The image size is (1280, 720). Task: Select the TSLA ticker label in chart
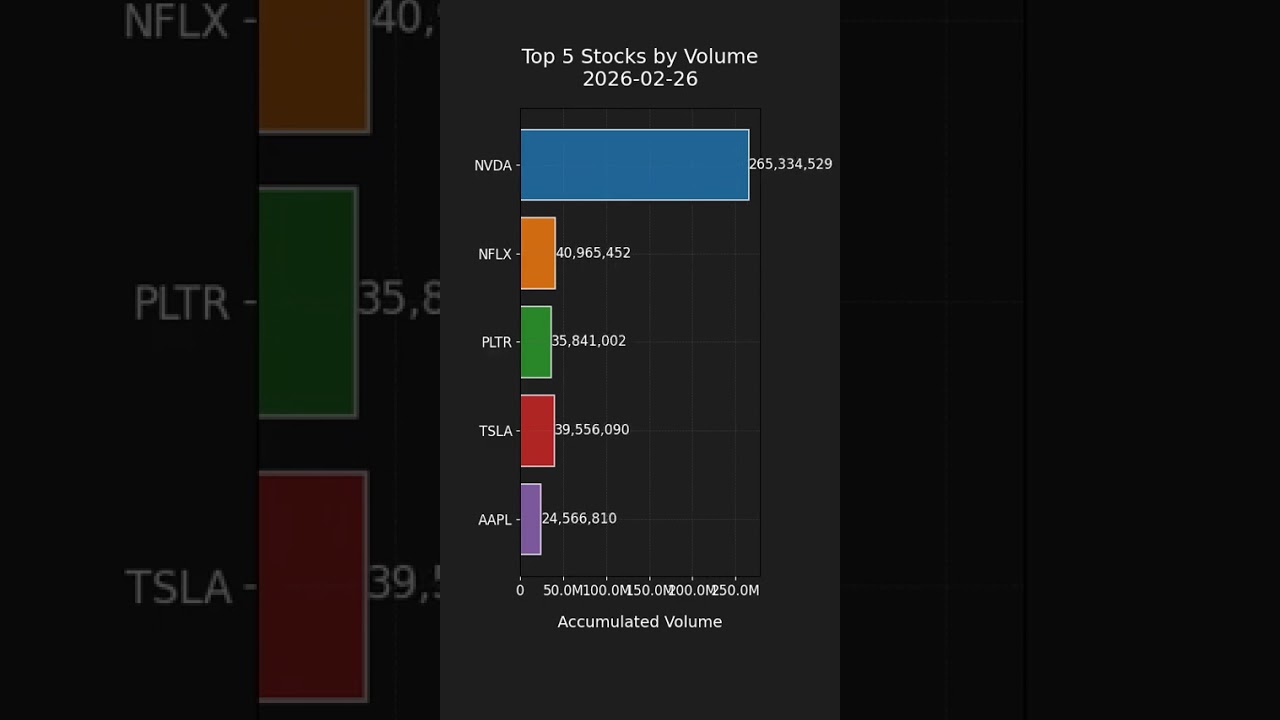[x=496, y=432]
